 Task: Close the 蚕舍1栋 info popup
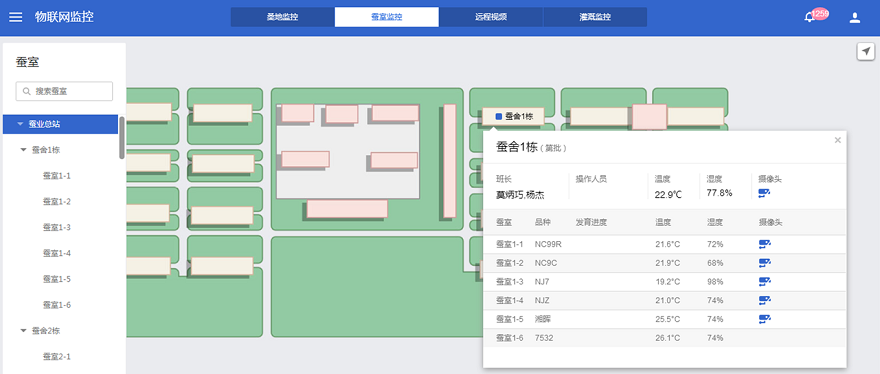coord(837,140)
